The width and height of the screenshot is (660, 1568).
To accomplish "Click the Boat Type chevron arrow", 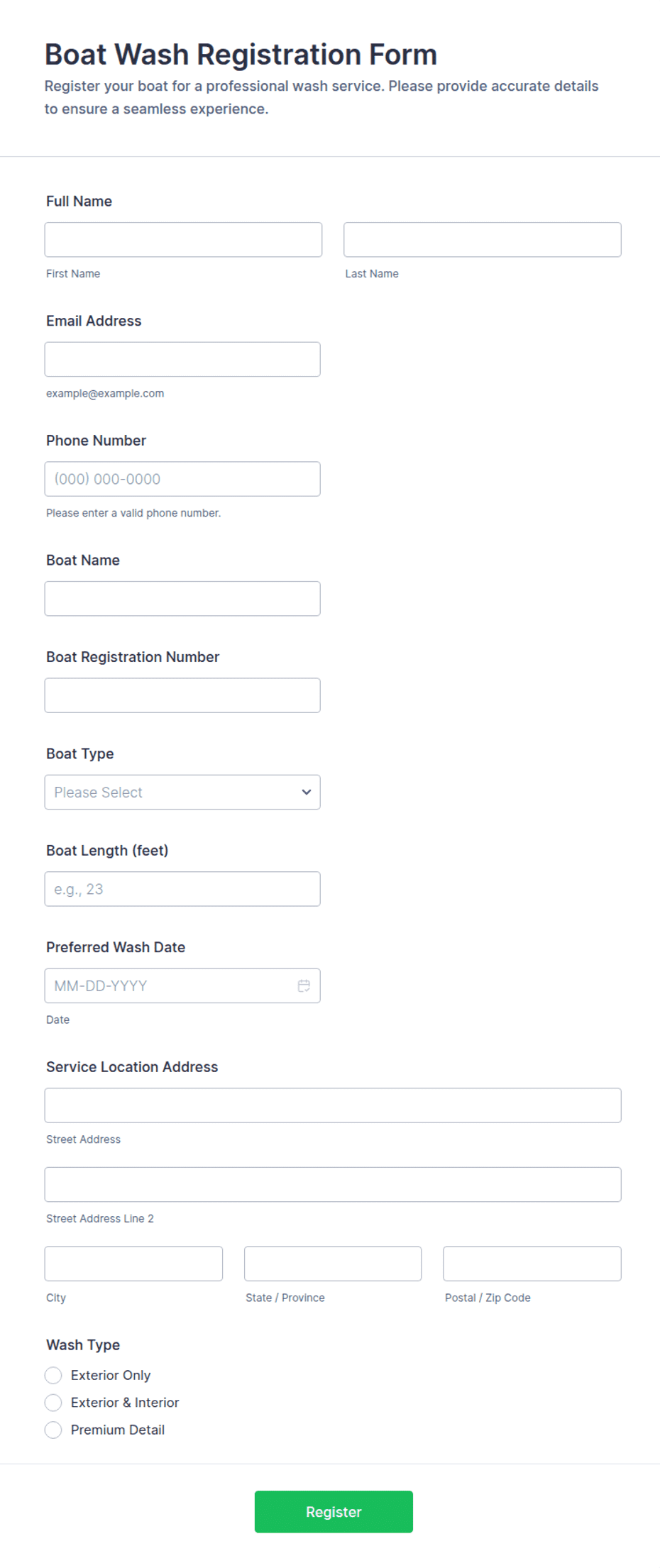I will [306, 792].
